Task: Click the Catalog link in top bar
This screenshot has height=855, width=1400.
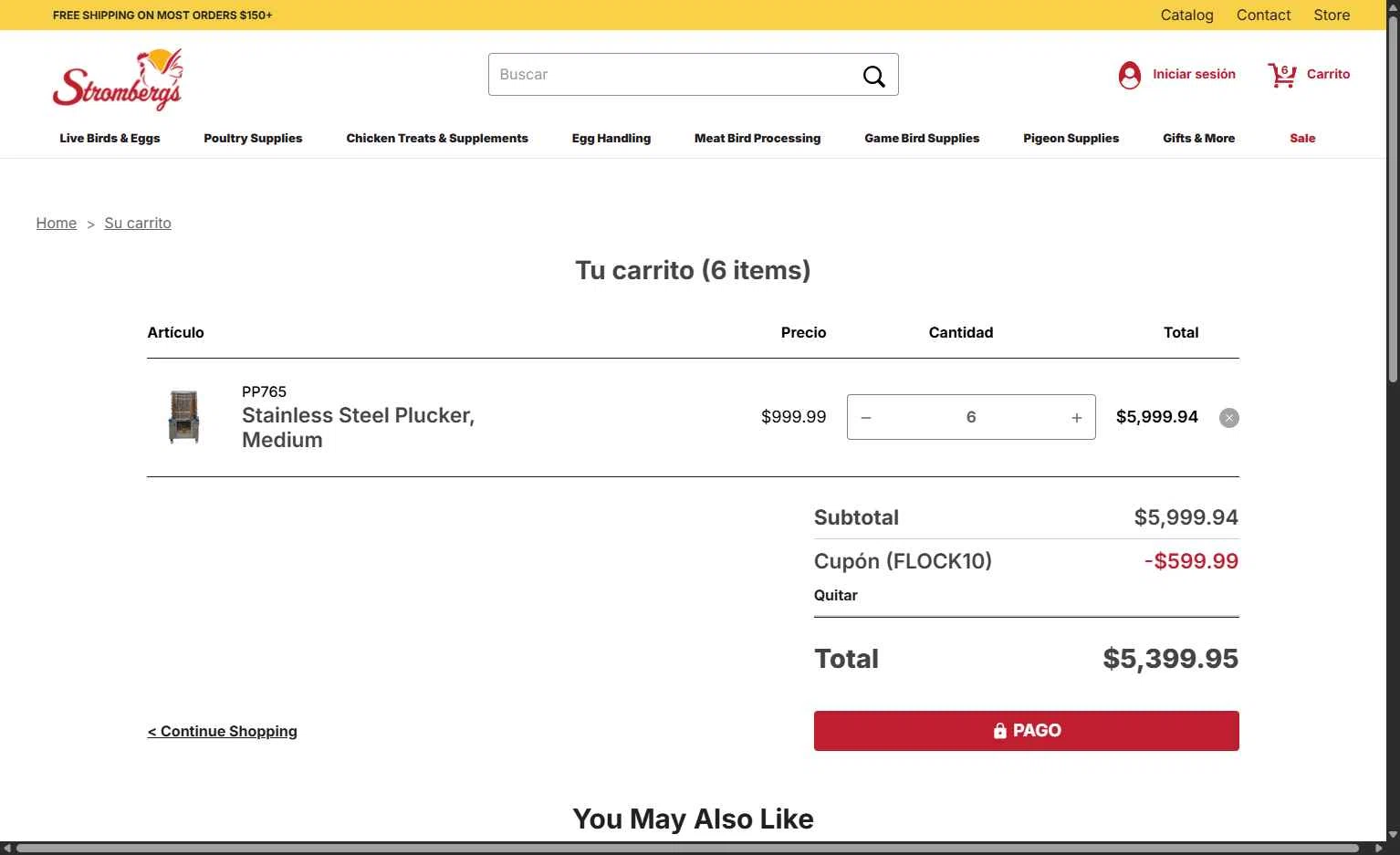Action: point(1187,15)
